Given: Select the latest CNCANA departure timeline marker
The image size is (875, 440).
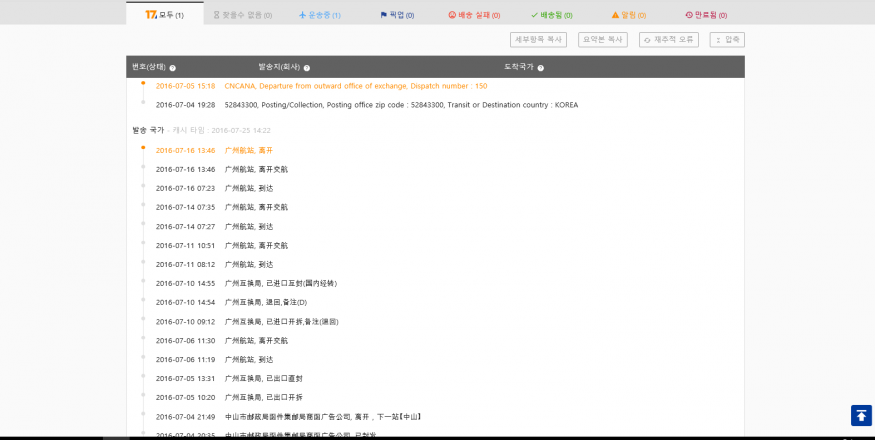Looking at the screenshot, I should point(143,83).
